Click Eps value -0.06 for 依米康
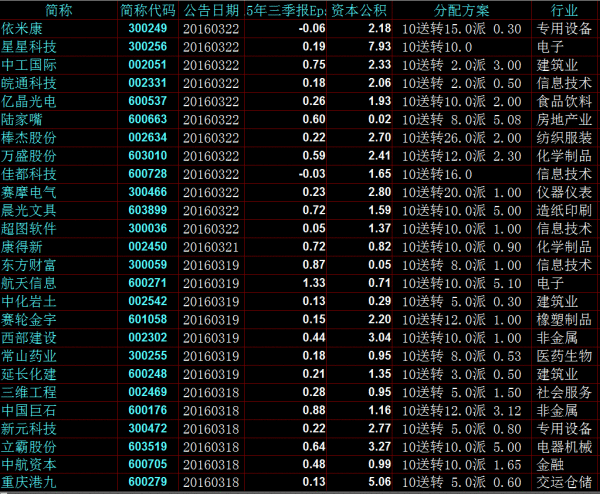Screen dimensions: 600x494 pyautogui.click(x=312, y=28)
